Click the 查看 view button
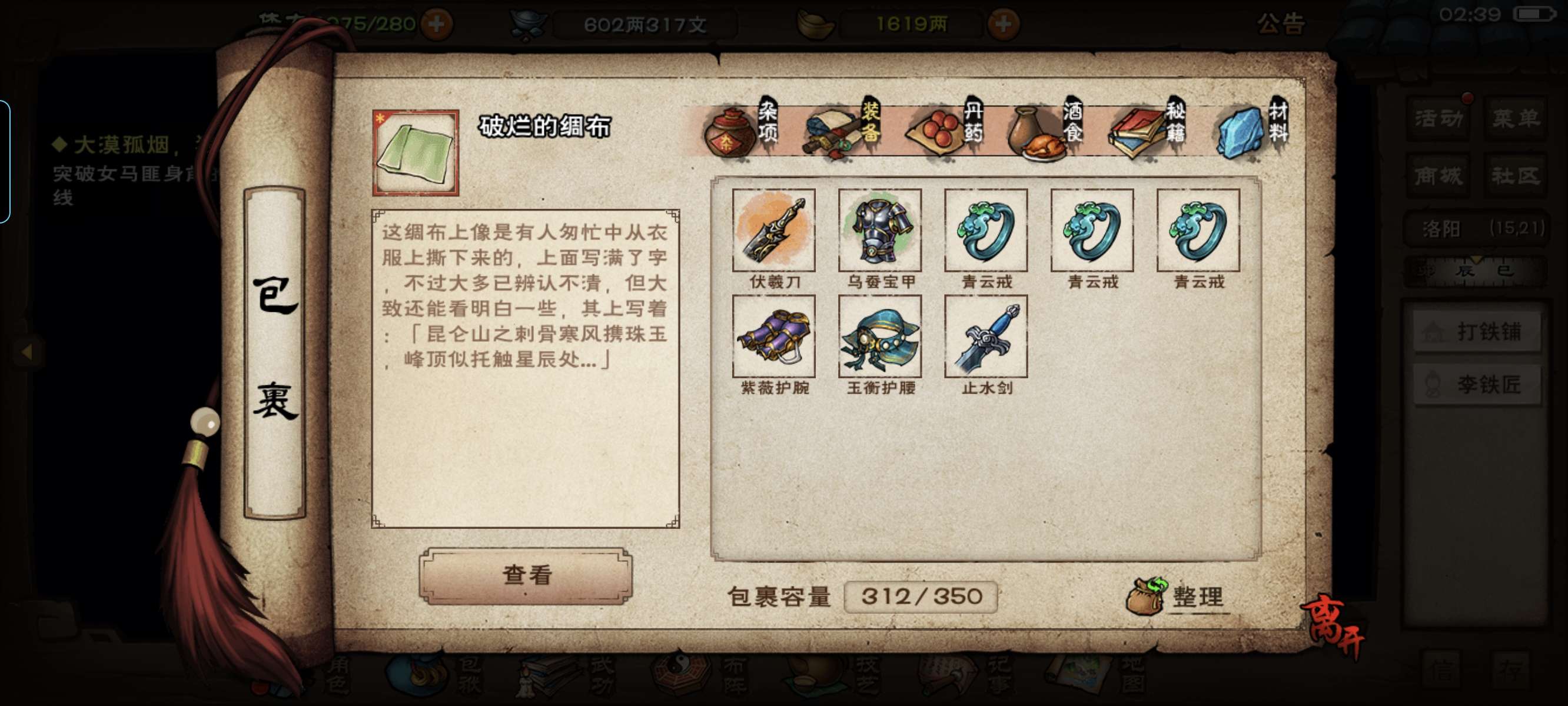The width and height of the screenshot is (1568, 706). [x=526, y=576]
